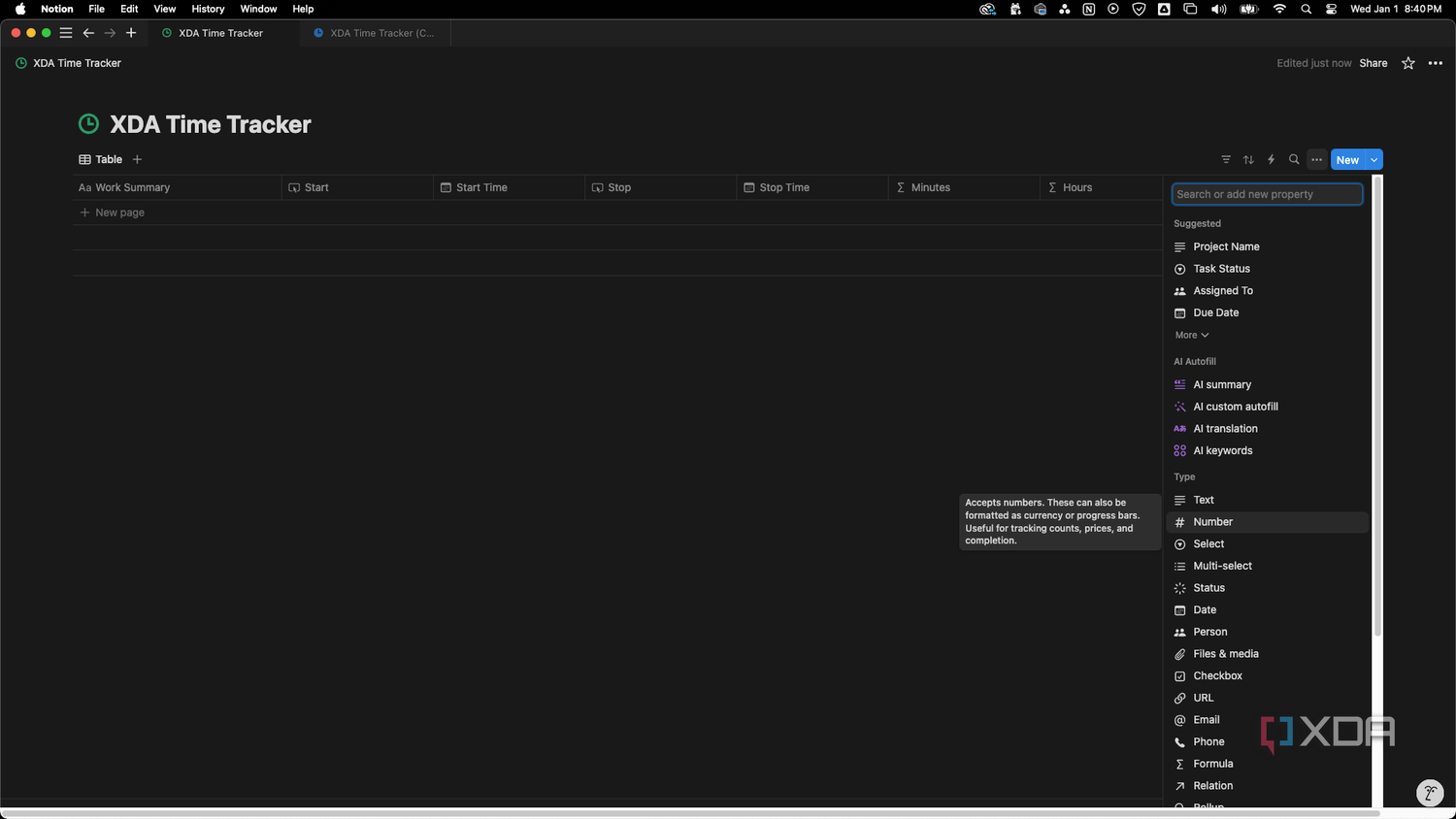Choose AI keywords property
1456x819 pixels.
click(x=1267, y=450)
